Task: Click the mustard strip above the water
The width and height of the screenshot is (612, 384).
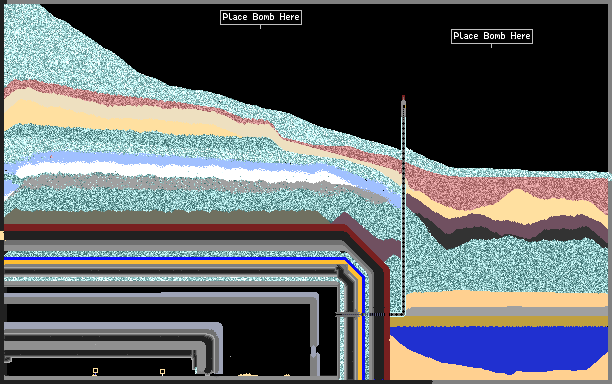Action: 500,321
